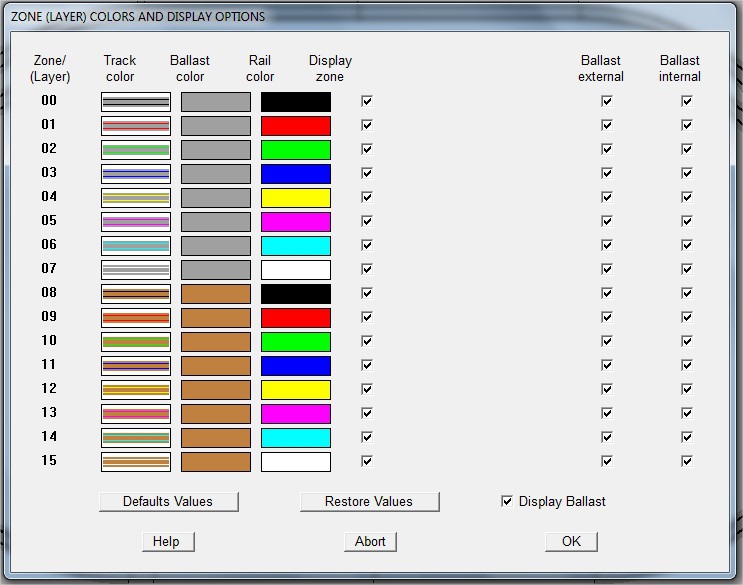Screen dimensions: 743x585
Task: Pick Track color swatch for layer 15
Action: (136, 462)
